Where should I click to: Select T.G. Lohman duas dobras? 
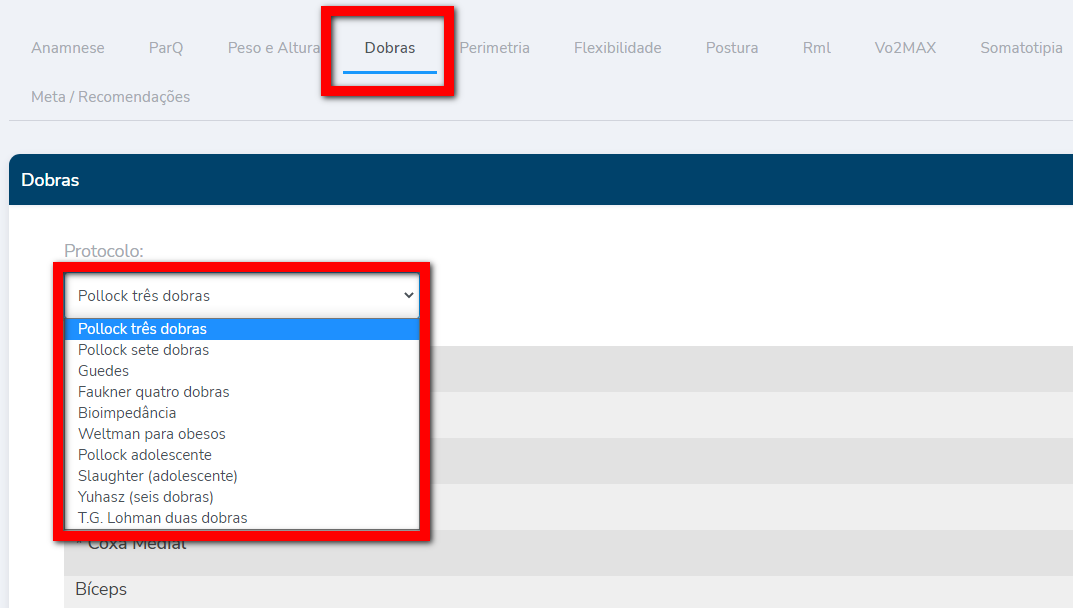(163, 518)
